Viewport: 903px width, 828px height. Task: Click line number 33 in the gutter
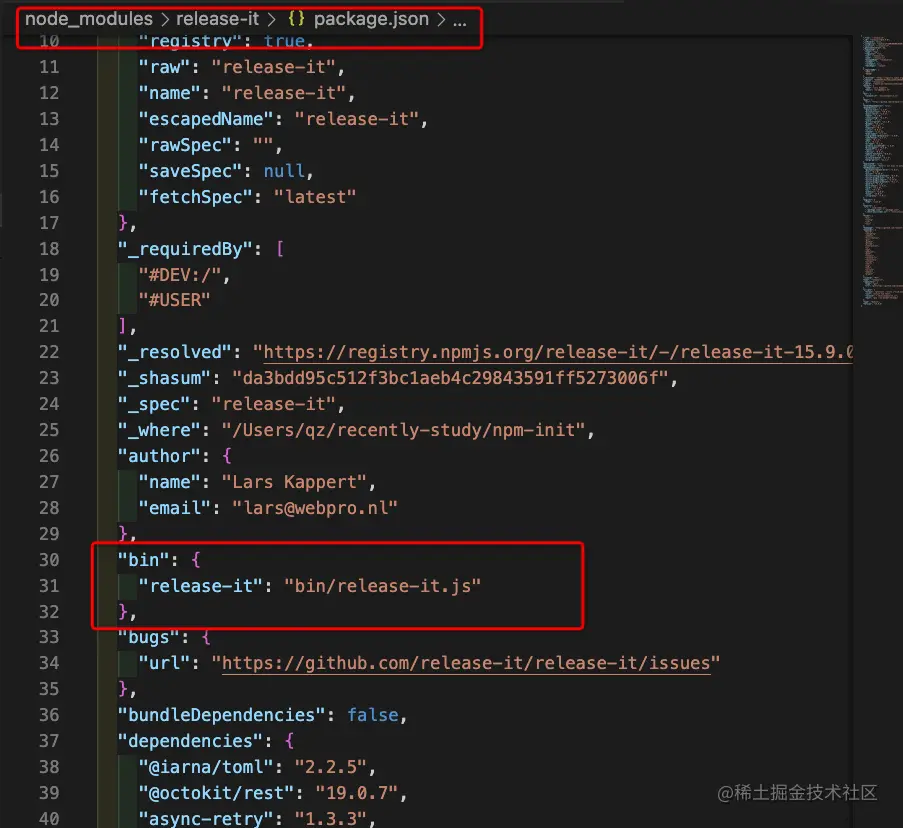tap(49, 637)
